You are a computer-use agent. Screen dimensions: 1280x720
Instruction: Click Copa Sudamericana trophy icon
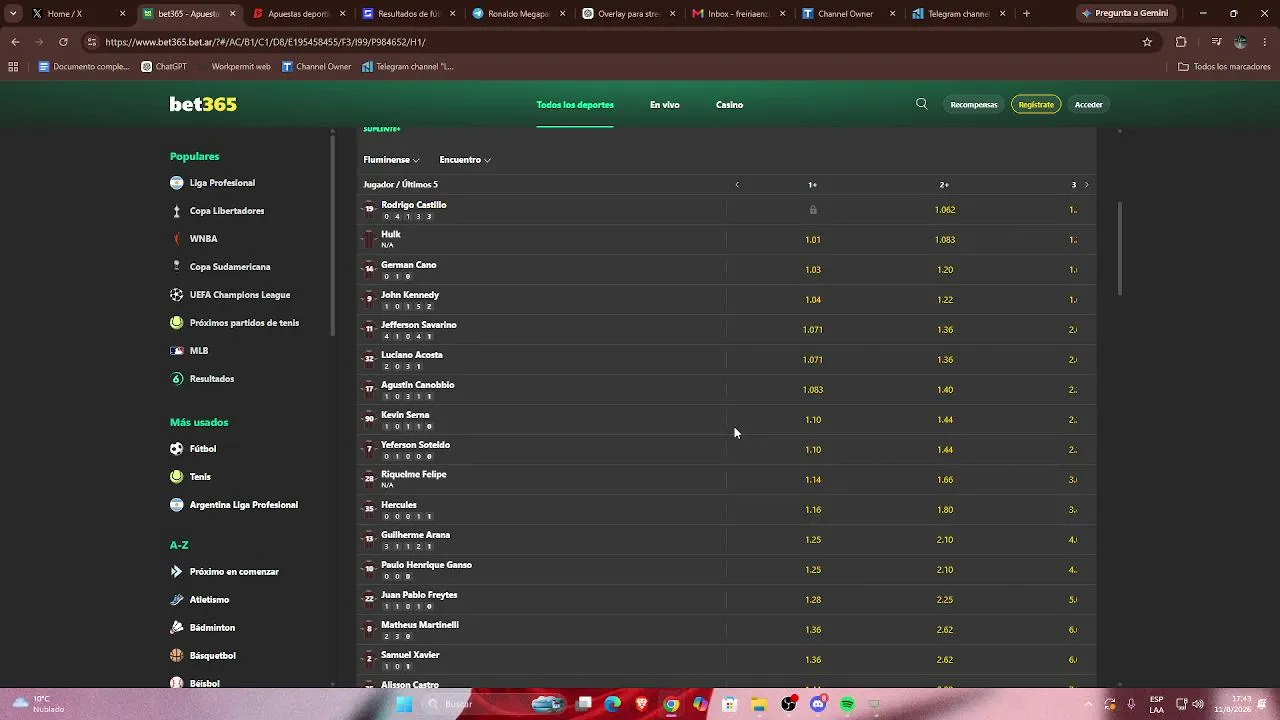tap(177, 267)
